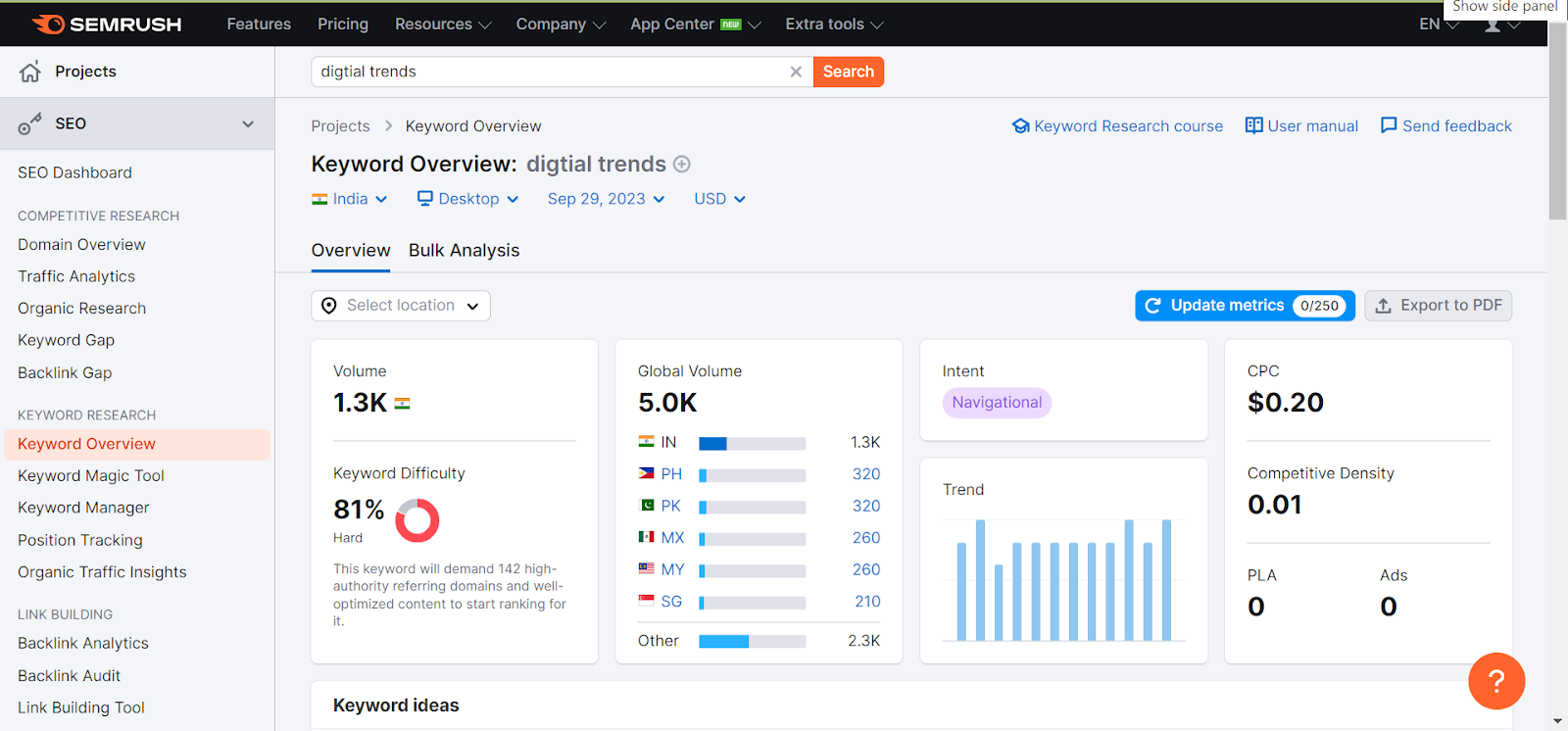This screenshot has height=731, width=1568.
Task: Open Keyword Gap tool
Action: 66,341
